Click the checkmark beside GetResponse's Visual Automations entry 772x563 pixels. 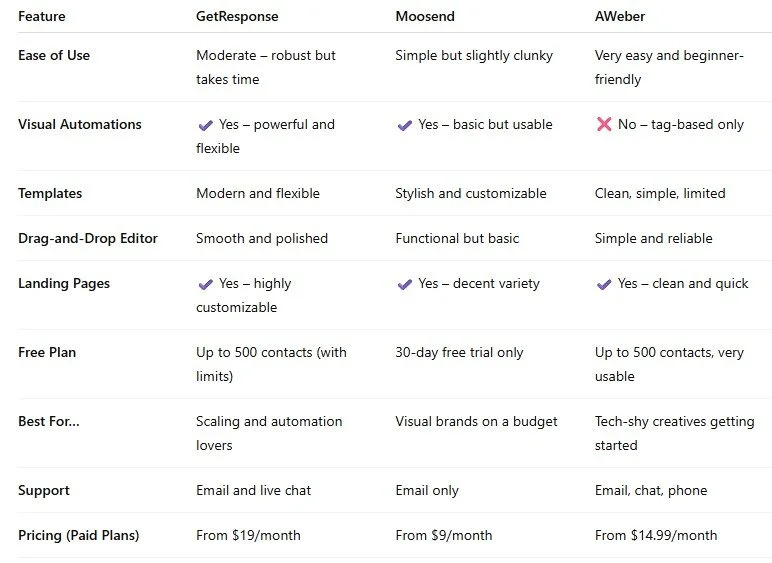coord(206,125)
